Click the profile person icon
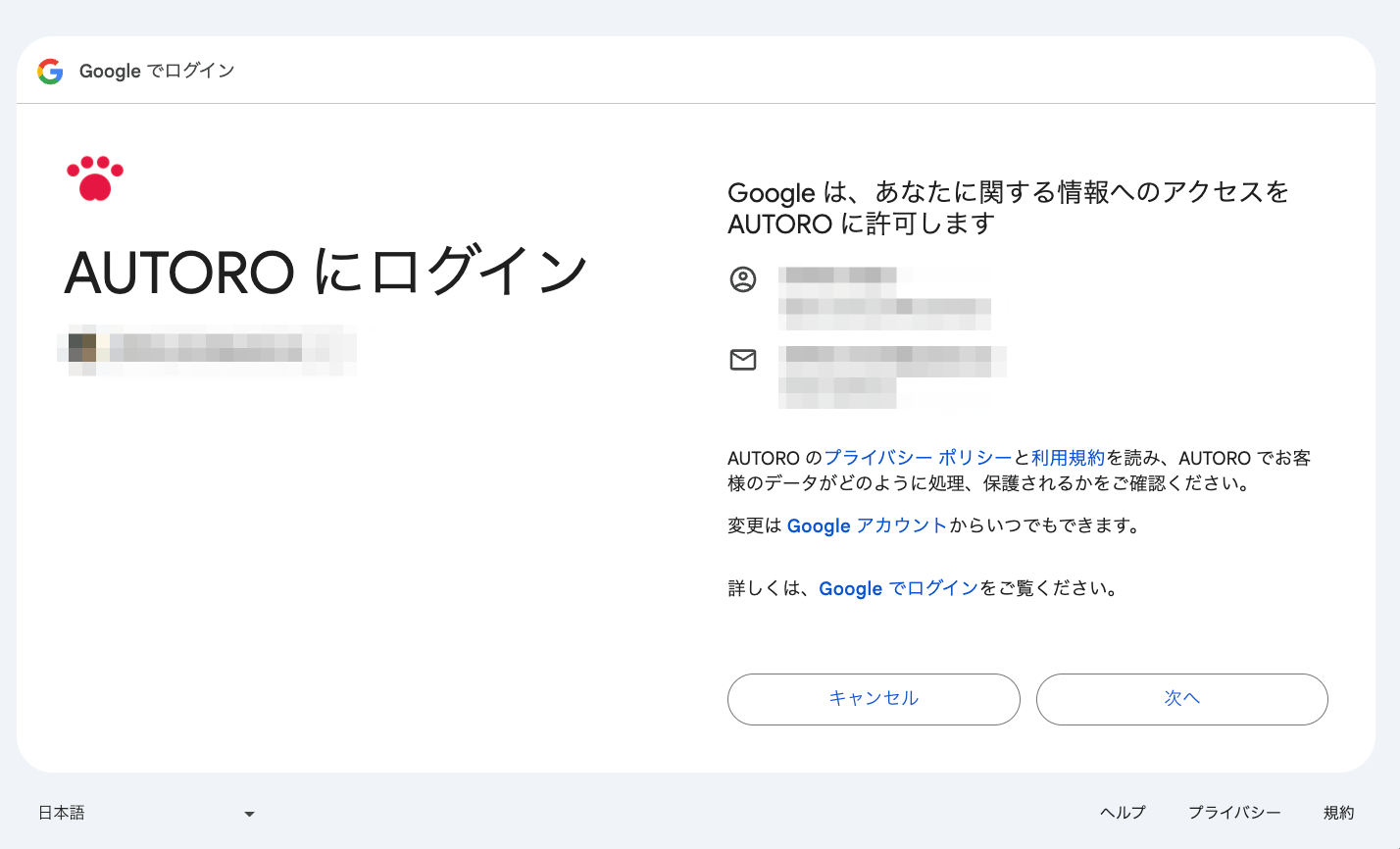 743,279
